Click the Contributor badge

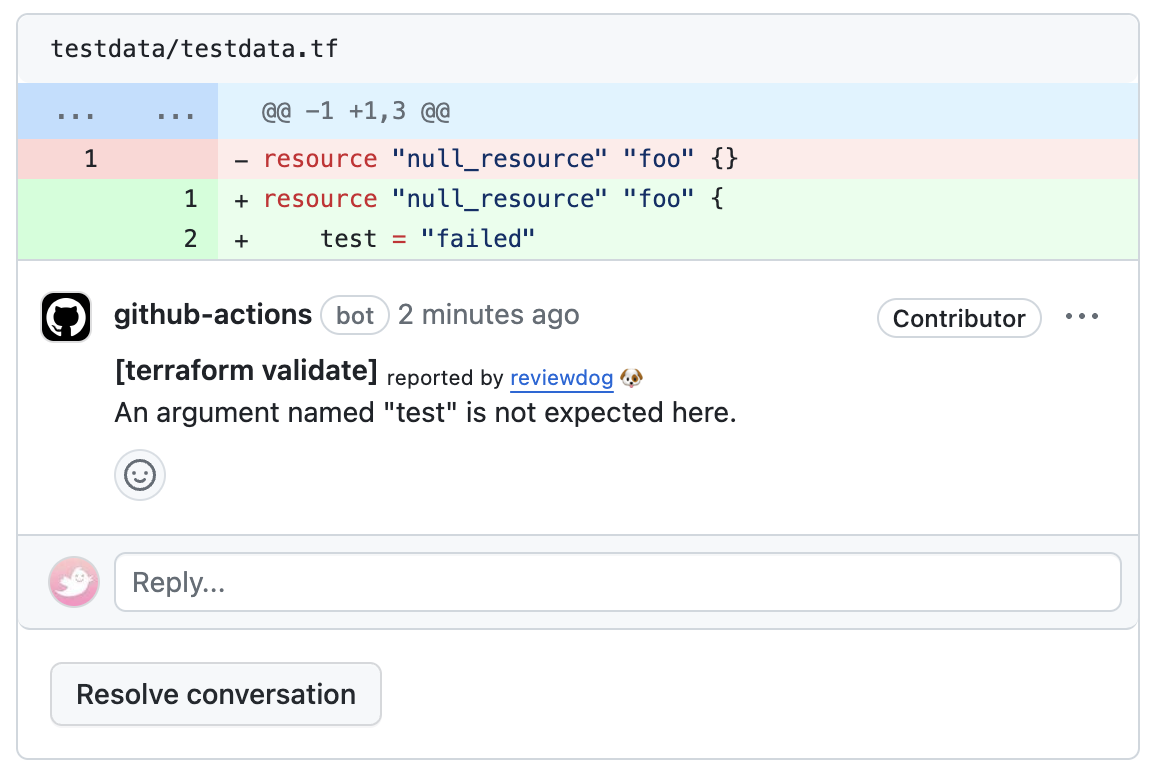958,318
